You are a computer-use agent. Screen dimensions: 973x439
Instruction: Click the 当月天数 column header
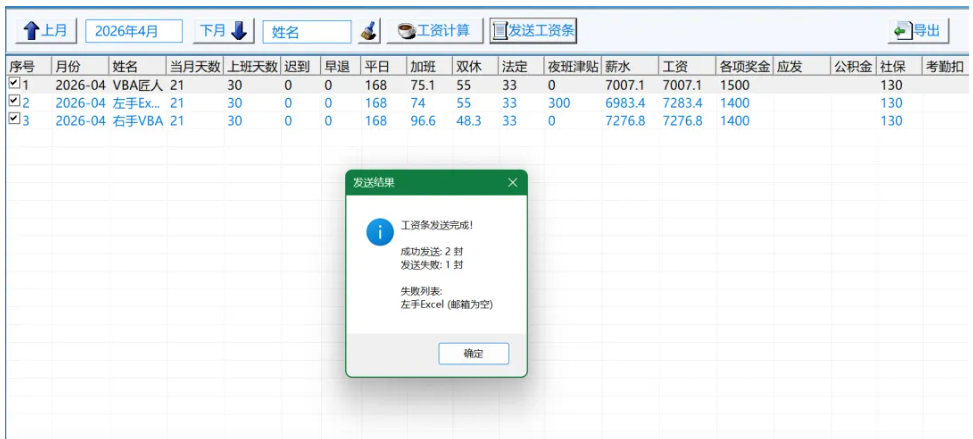tap(195, 67)
